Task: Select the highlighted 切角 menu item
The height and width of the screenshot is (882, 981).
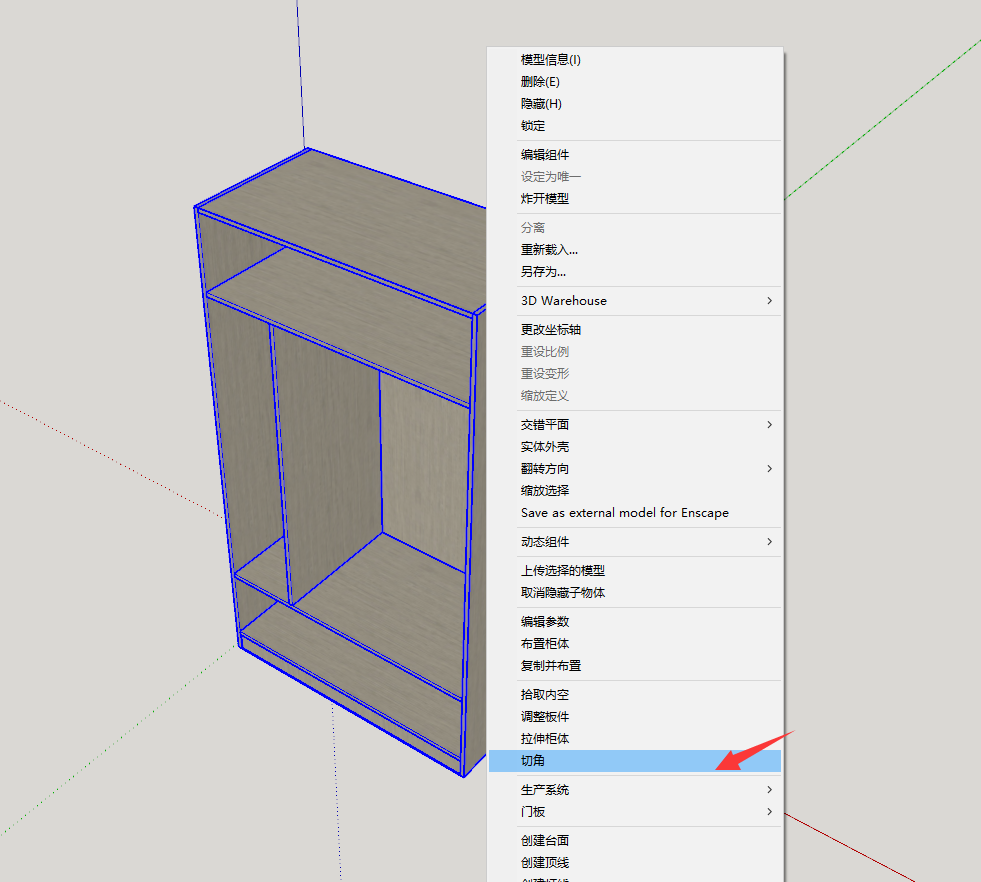Action: [533, 761]
